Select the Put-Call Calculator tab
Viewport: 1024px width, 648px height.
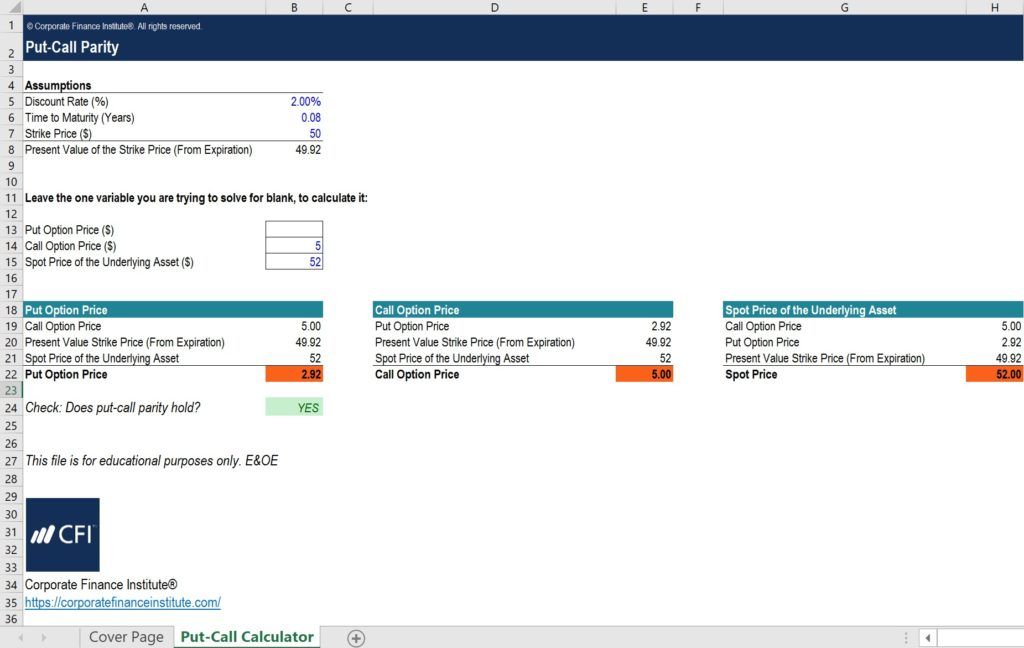tap(246, 637)
